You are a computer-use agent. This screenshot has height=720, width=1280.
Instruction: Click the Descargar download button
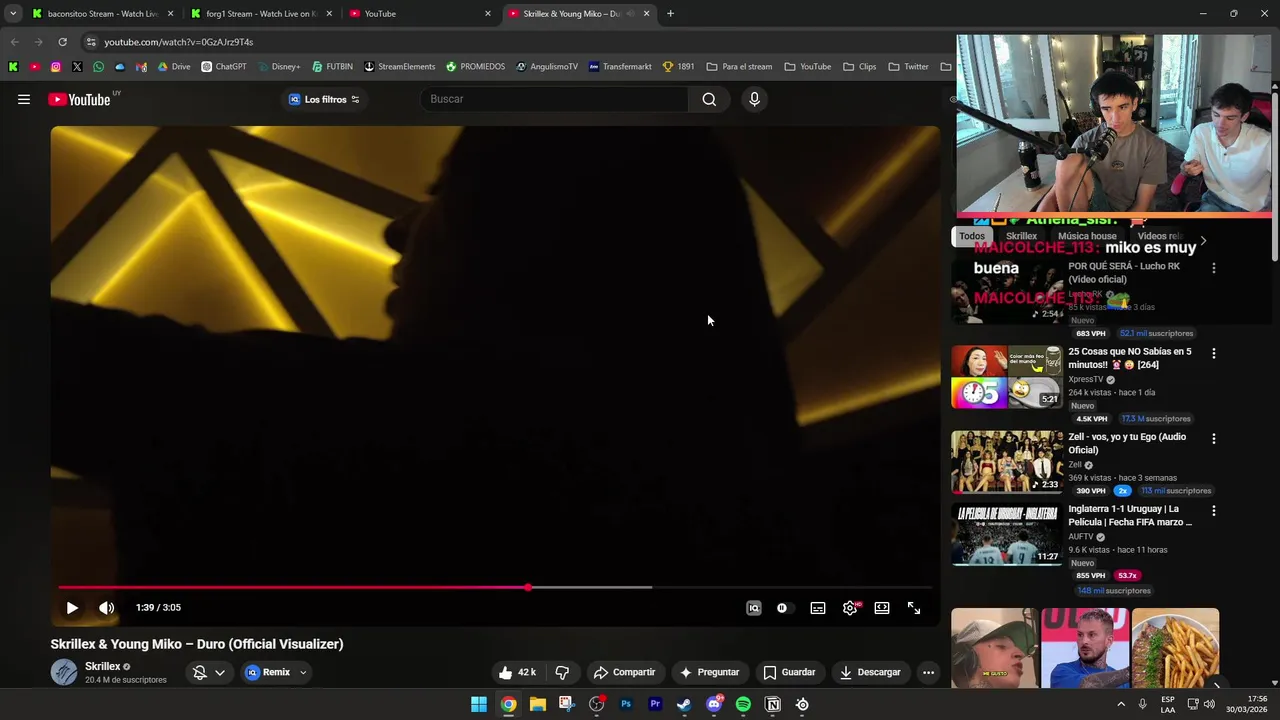point(870,672)
